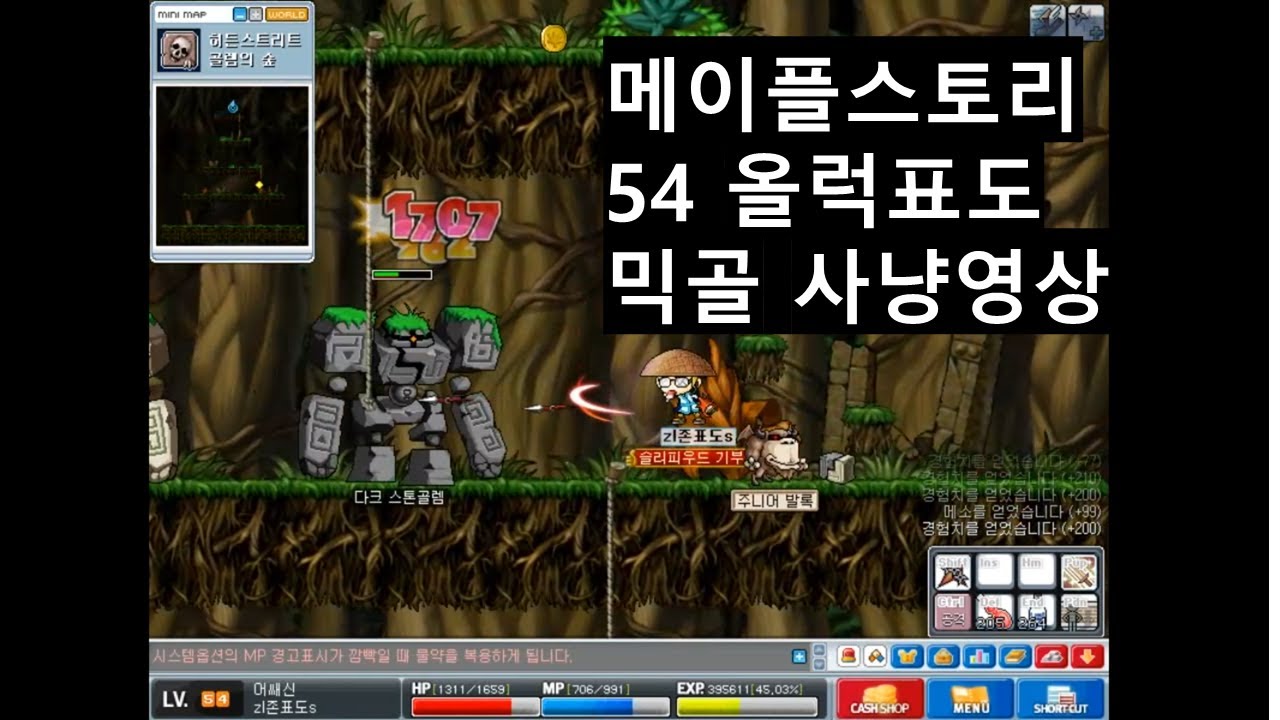Open the inventory bag icon
Viewport: 1280px width, 720px height.
tap(944, 656)
